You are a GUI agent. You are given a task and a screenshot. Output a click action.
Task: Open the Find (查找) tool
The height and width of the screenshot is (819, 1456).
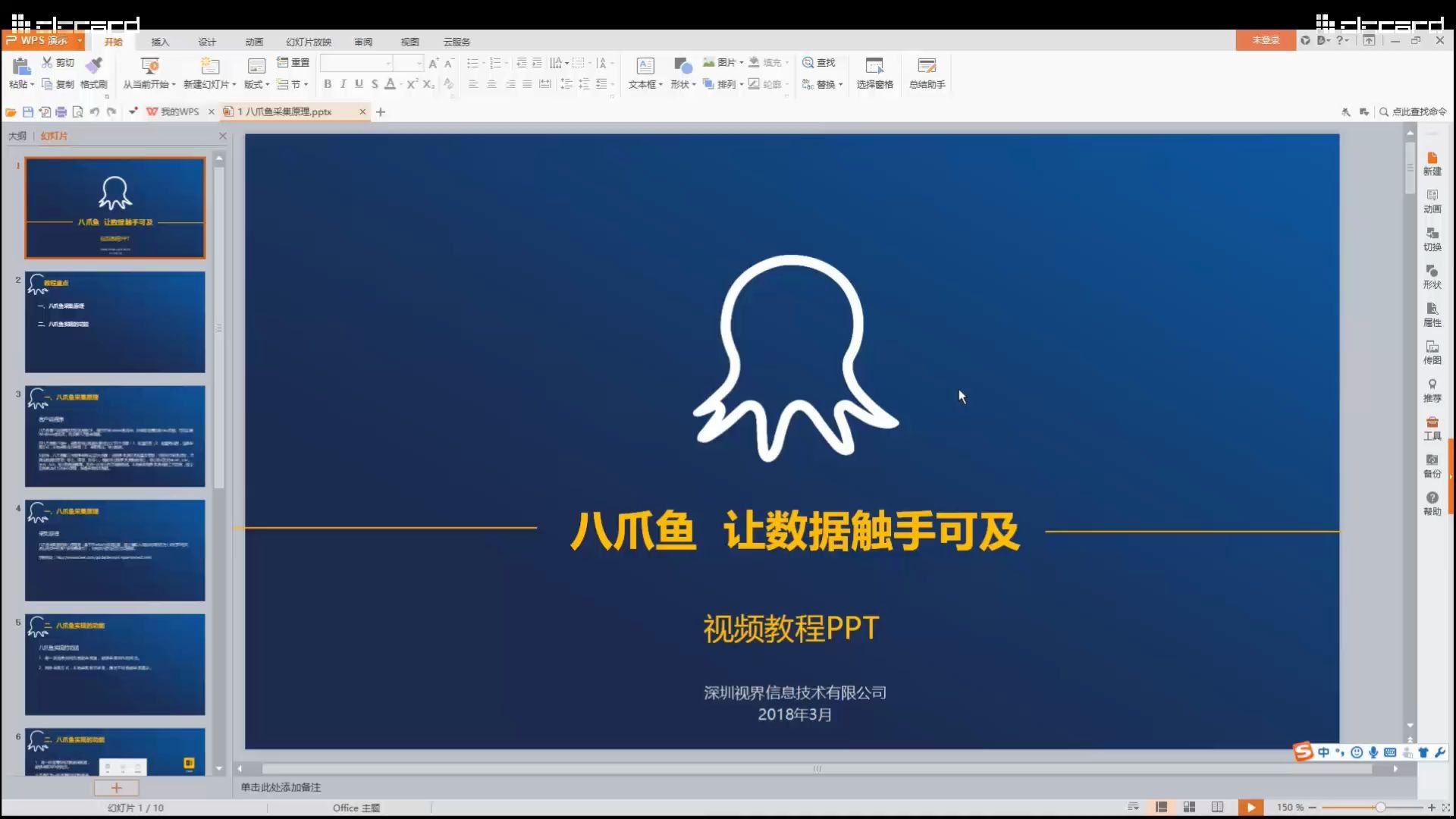coord(819,62)
